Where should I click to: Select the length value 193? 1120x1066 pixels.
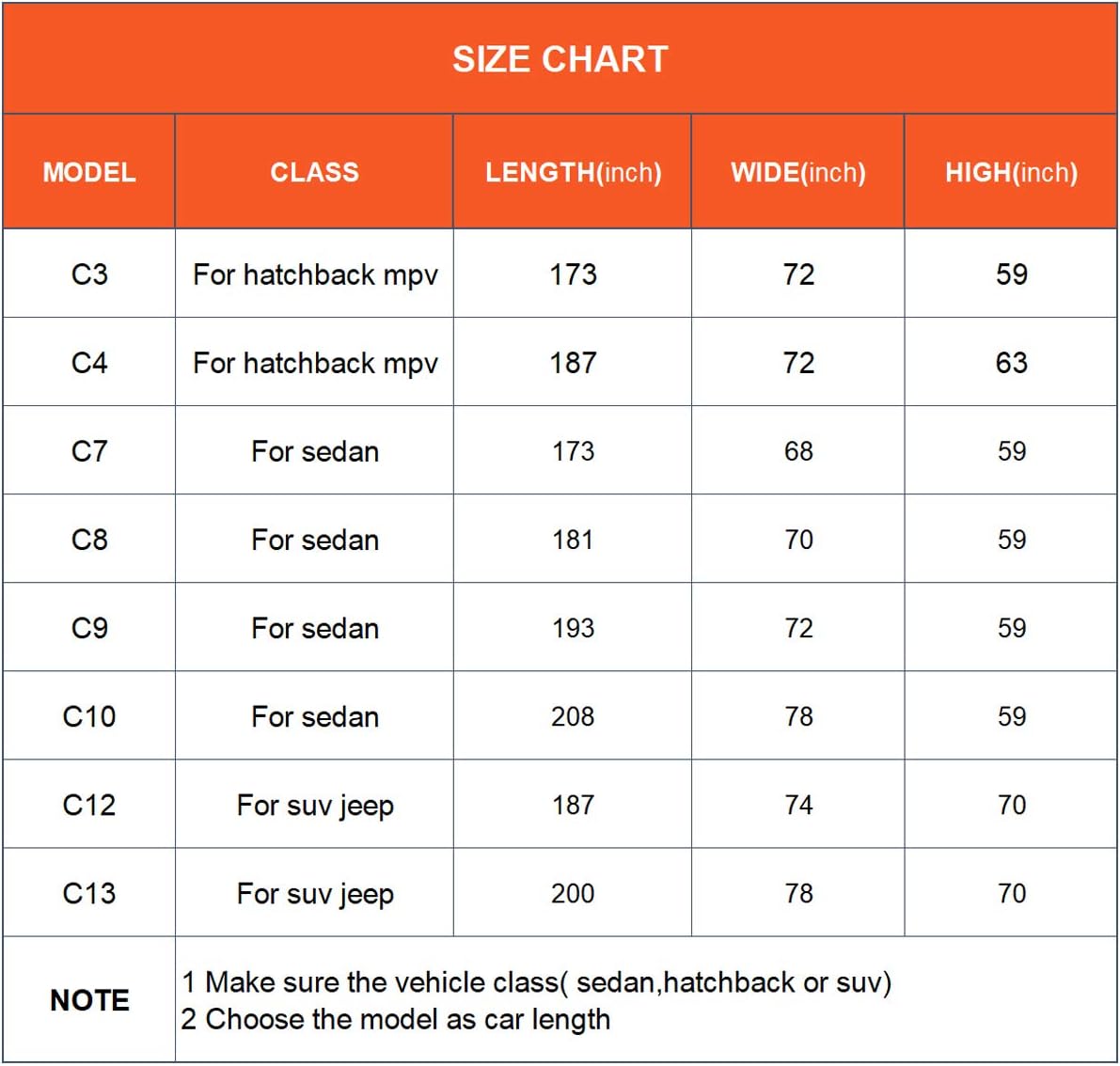(x=573, y=628)
